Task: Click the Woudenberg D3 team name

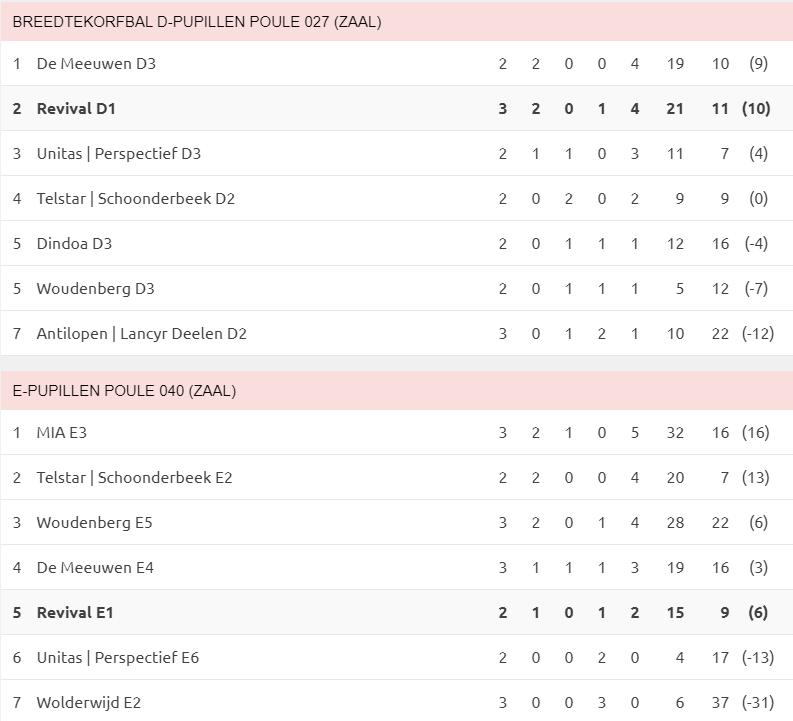Action: tap(95, 288)
